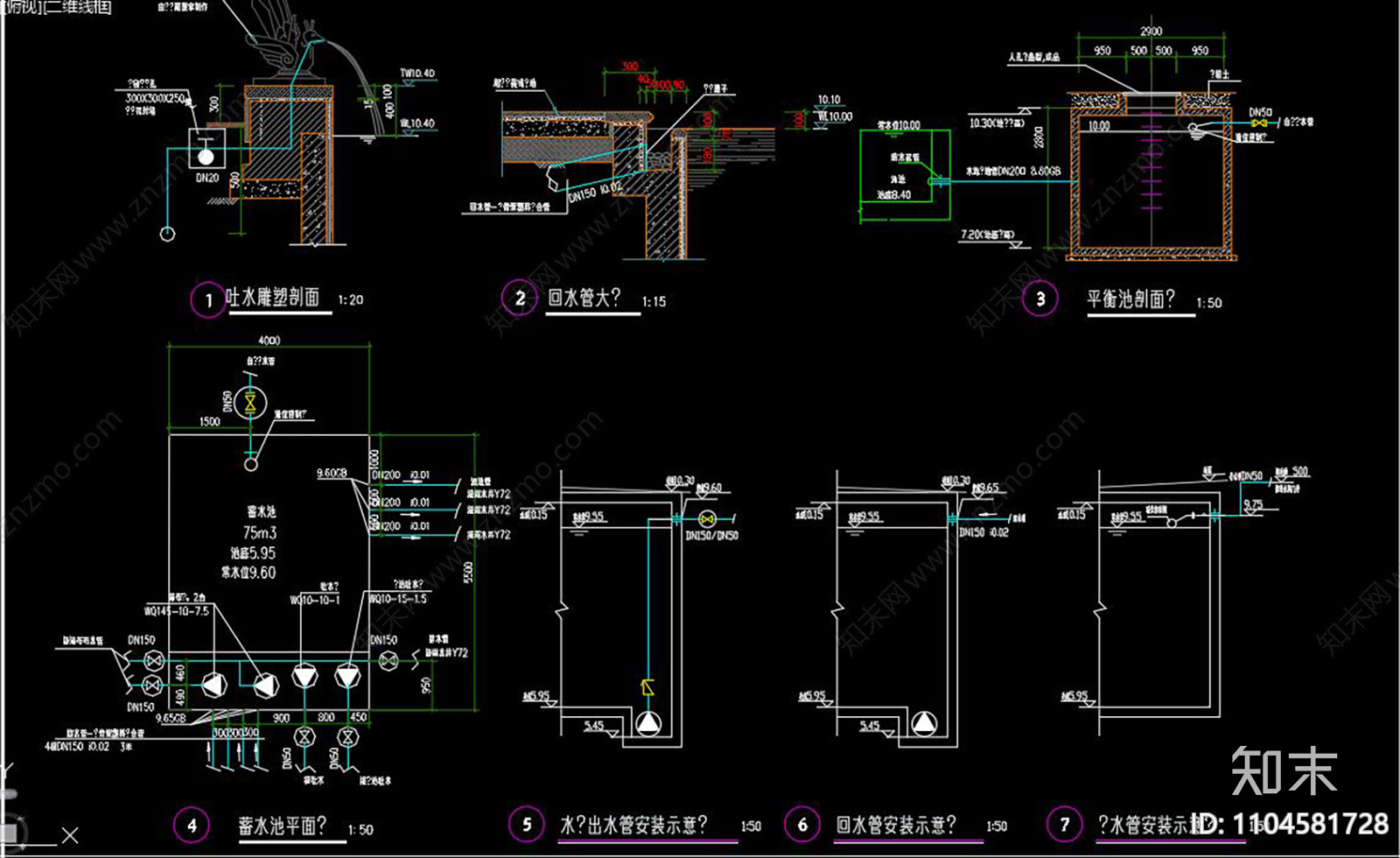
Task: Select detail number 4 circle marker
Action: [x=192, y=825]
